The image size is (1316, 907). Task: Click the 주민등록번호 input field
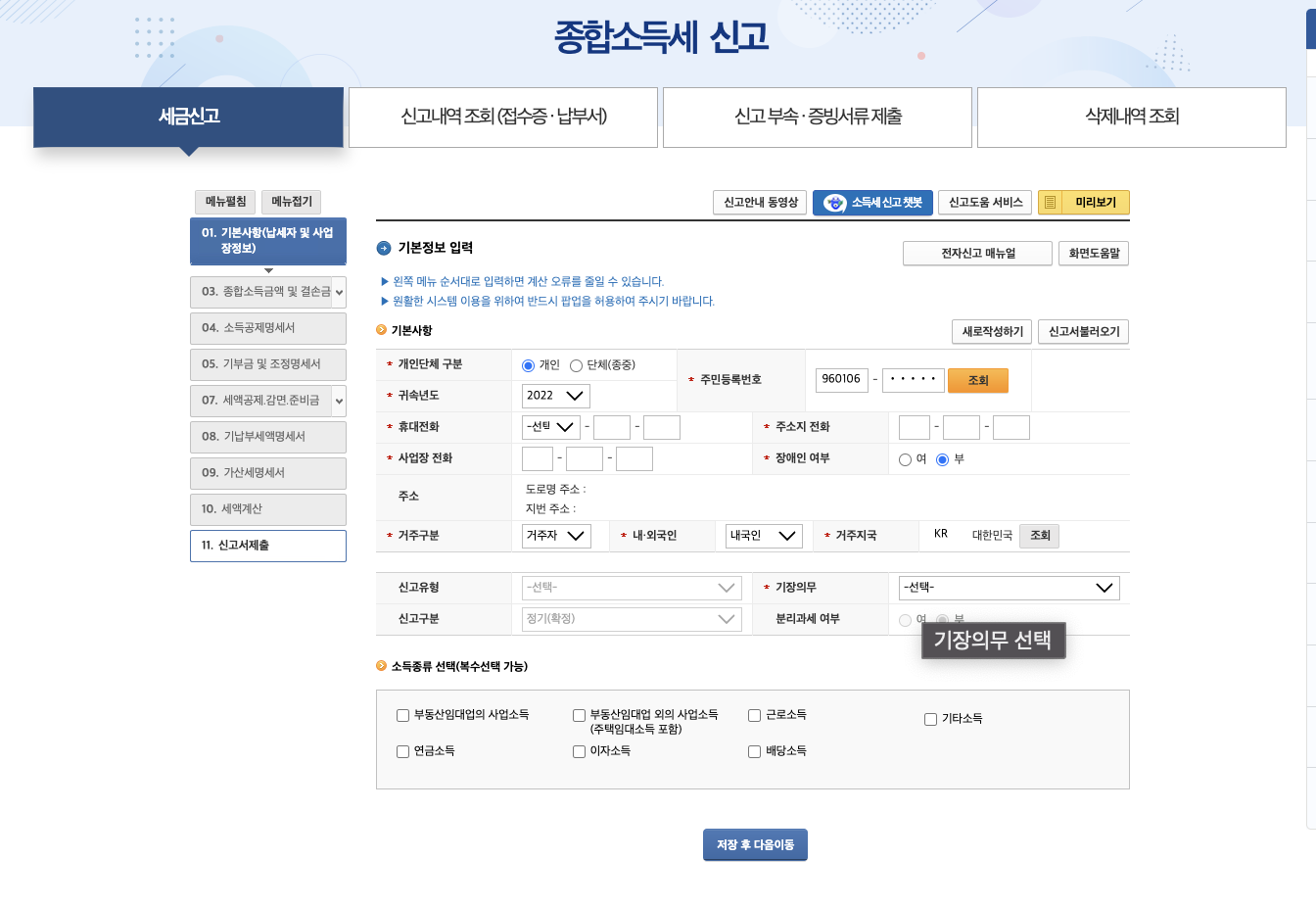pos(840,379)
